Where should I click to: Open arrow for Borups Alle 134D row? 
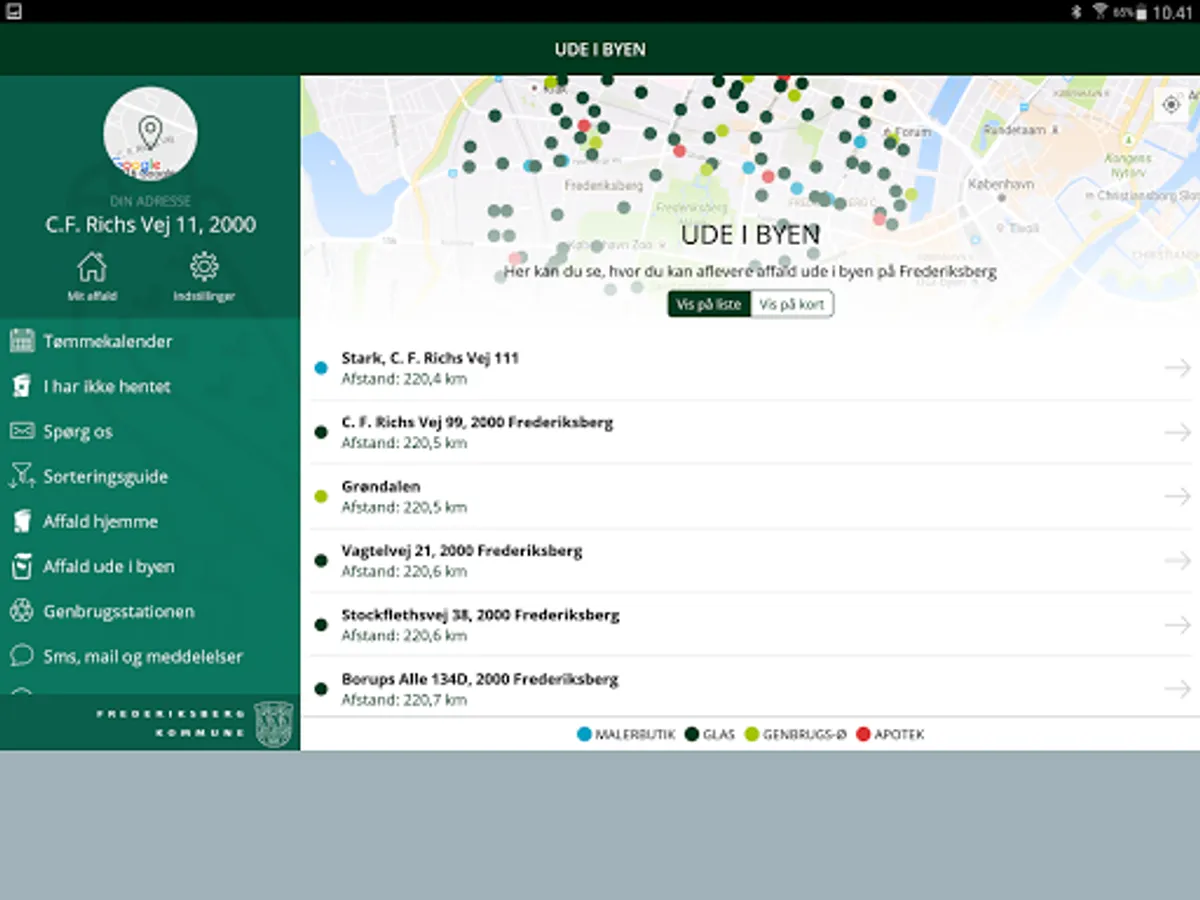tap(1177, 689)
